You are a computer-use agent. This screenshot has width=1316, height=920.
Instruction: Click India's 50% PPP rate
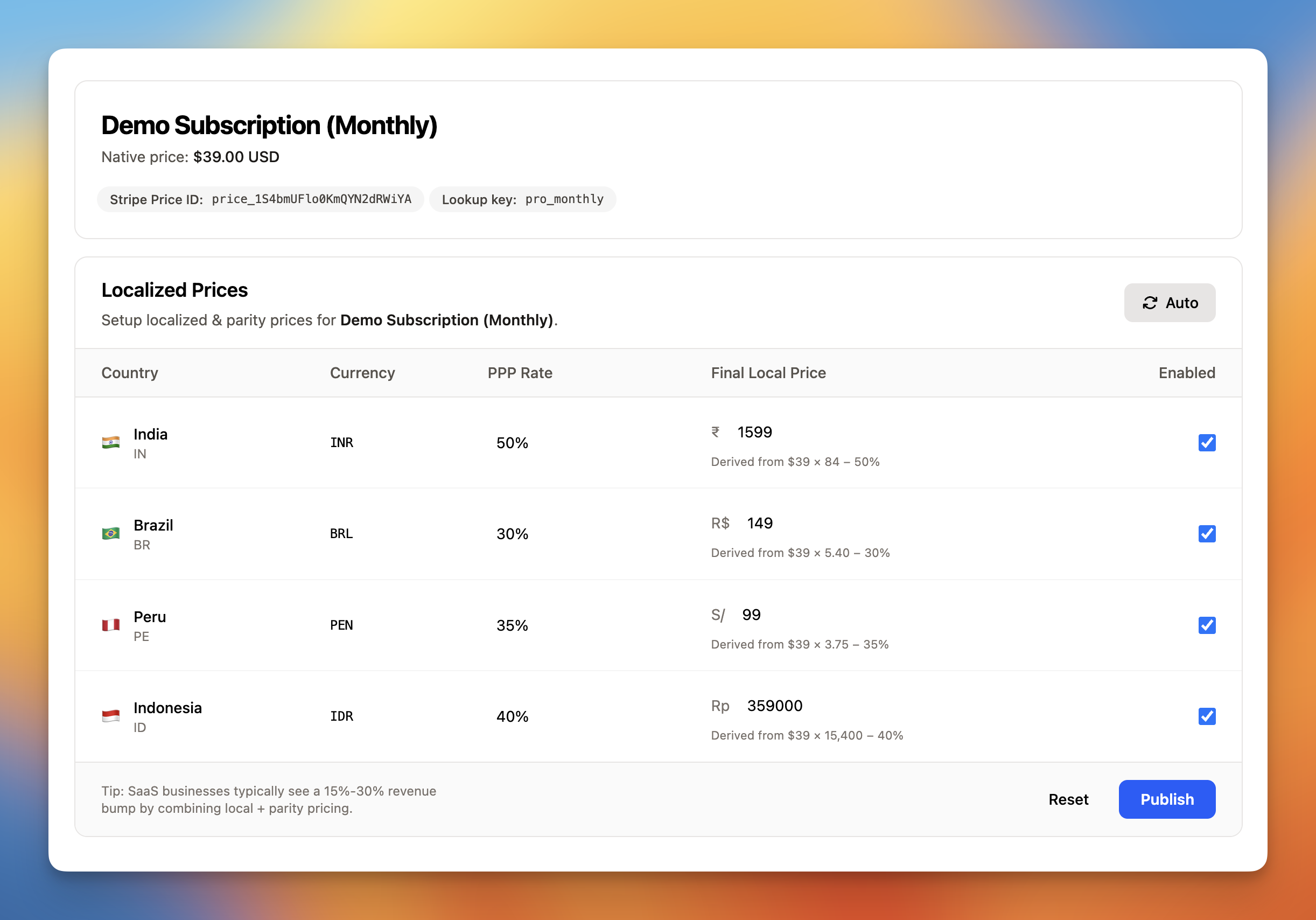512,443
